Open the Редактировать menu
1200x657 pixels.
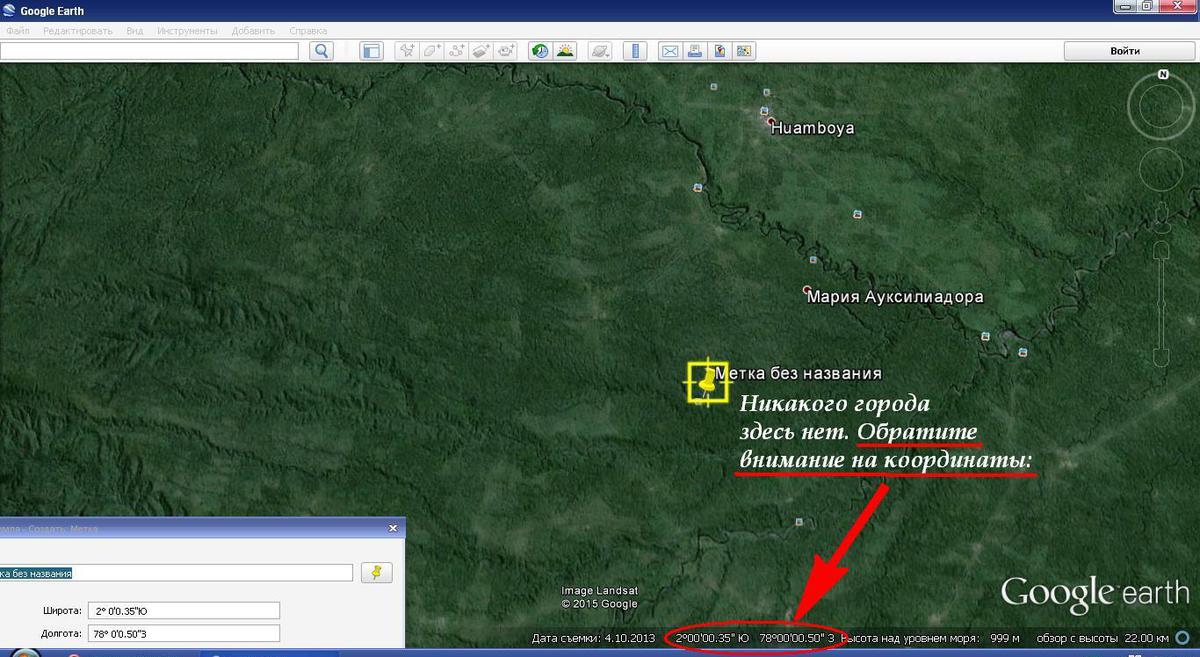[x=77, y=31]
